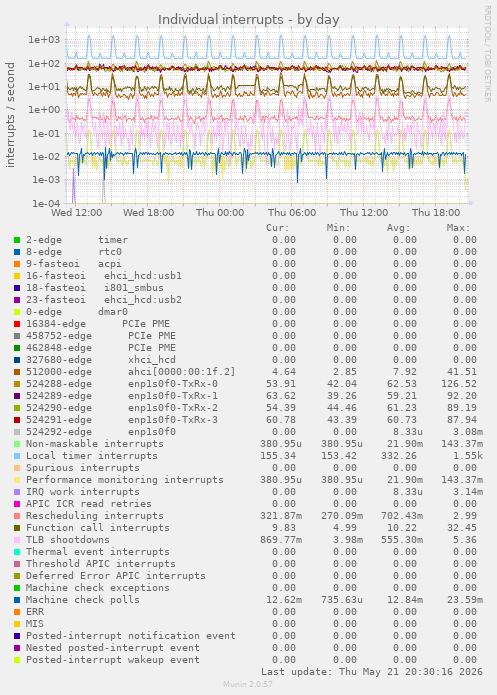Screen dimensions: 497x695
Task: Click the 3.14m max for IRQ work interrupts
Action: point(468,492)
